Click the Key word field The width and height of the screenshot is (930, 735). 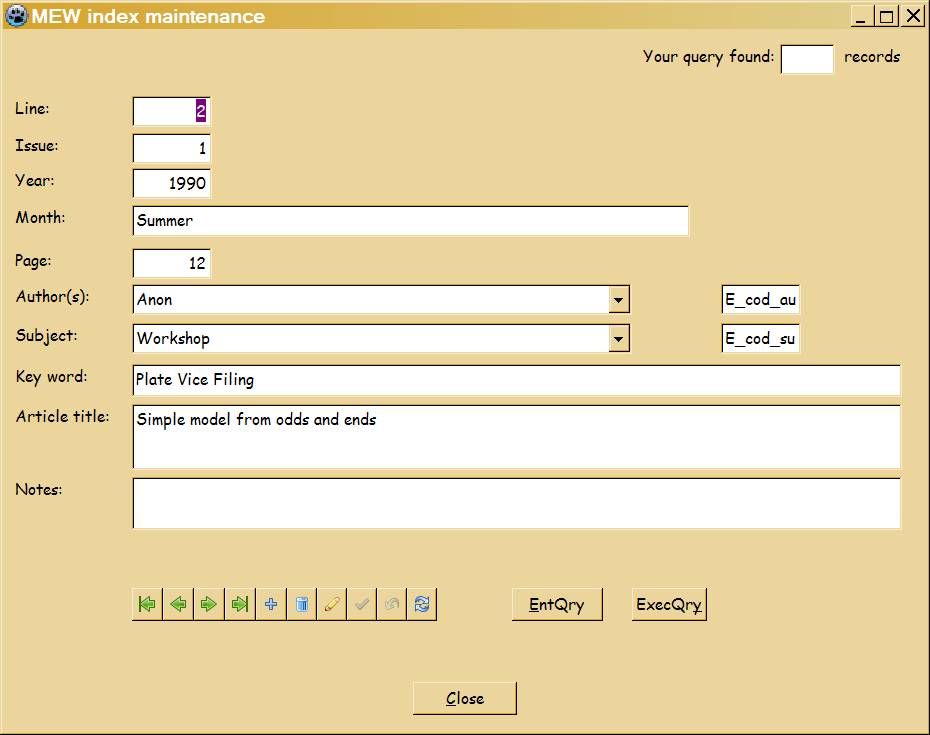(x=516, y=380)
